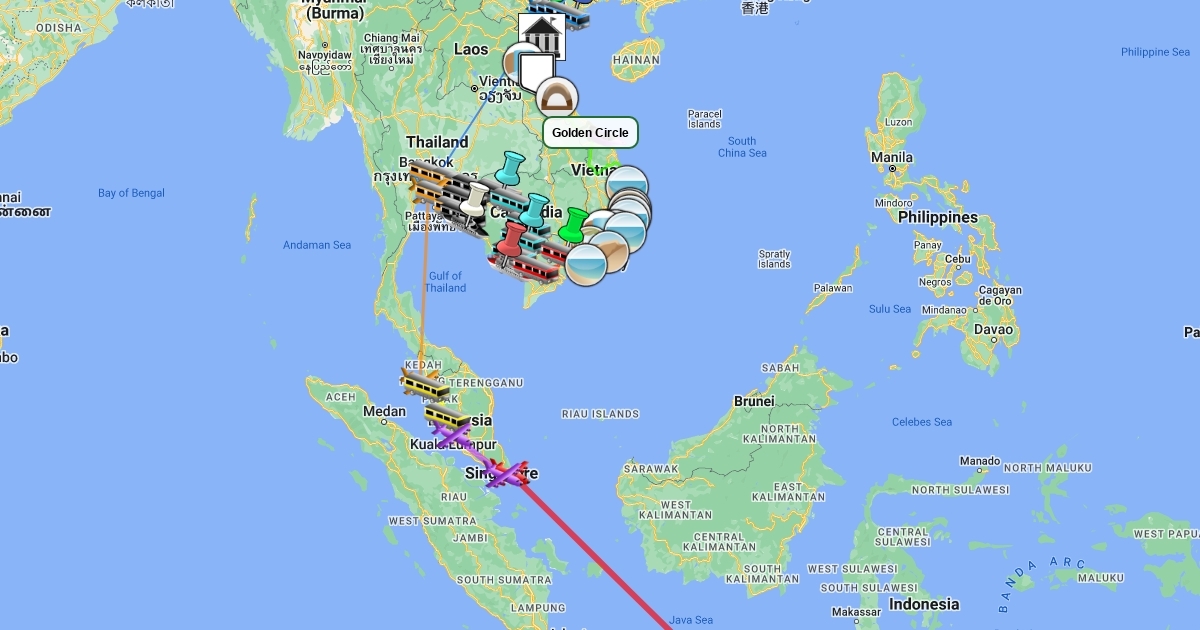
Task: Select the cyan pushpin north of Cambodia
Action: [x=512, y=168]
